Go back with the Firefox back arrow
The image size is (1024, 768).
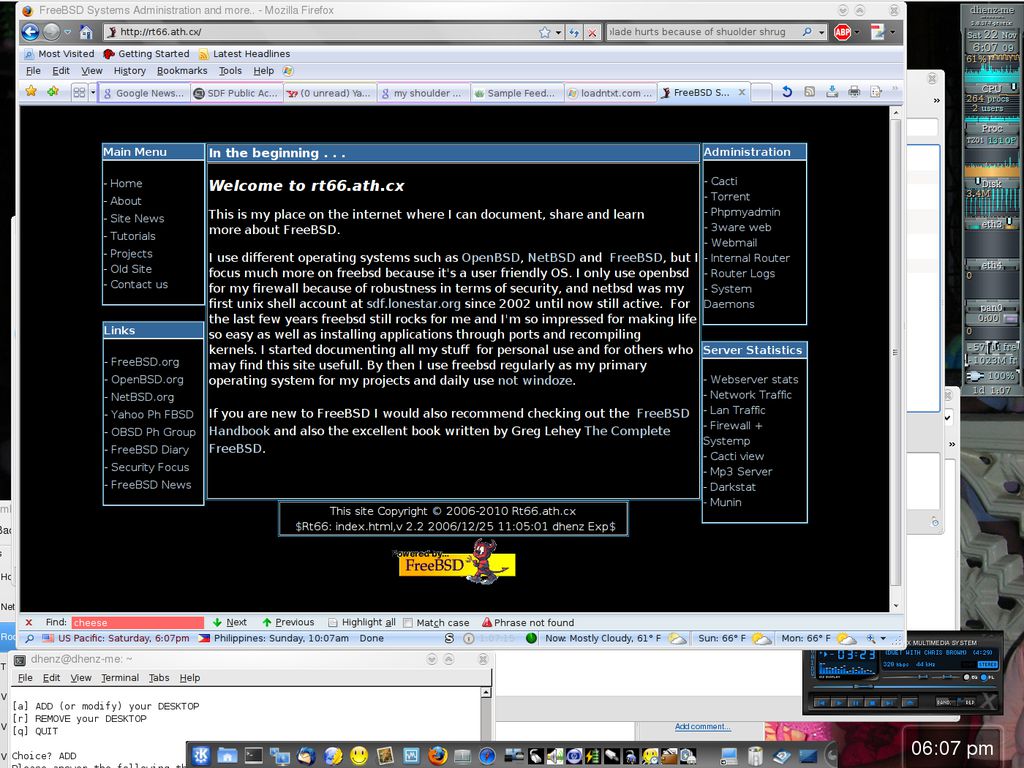[30, 31]
